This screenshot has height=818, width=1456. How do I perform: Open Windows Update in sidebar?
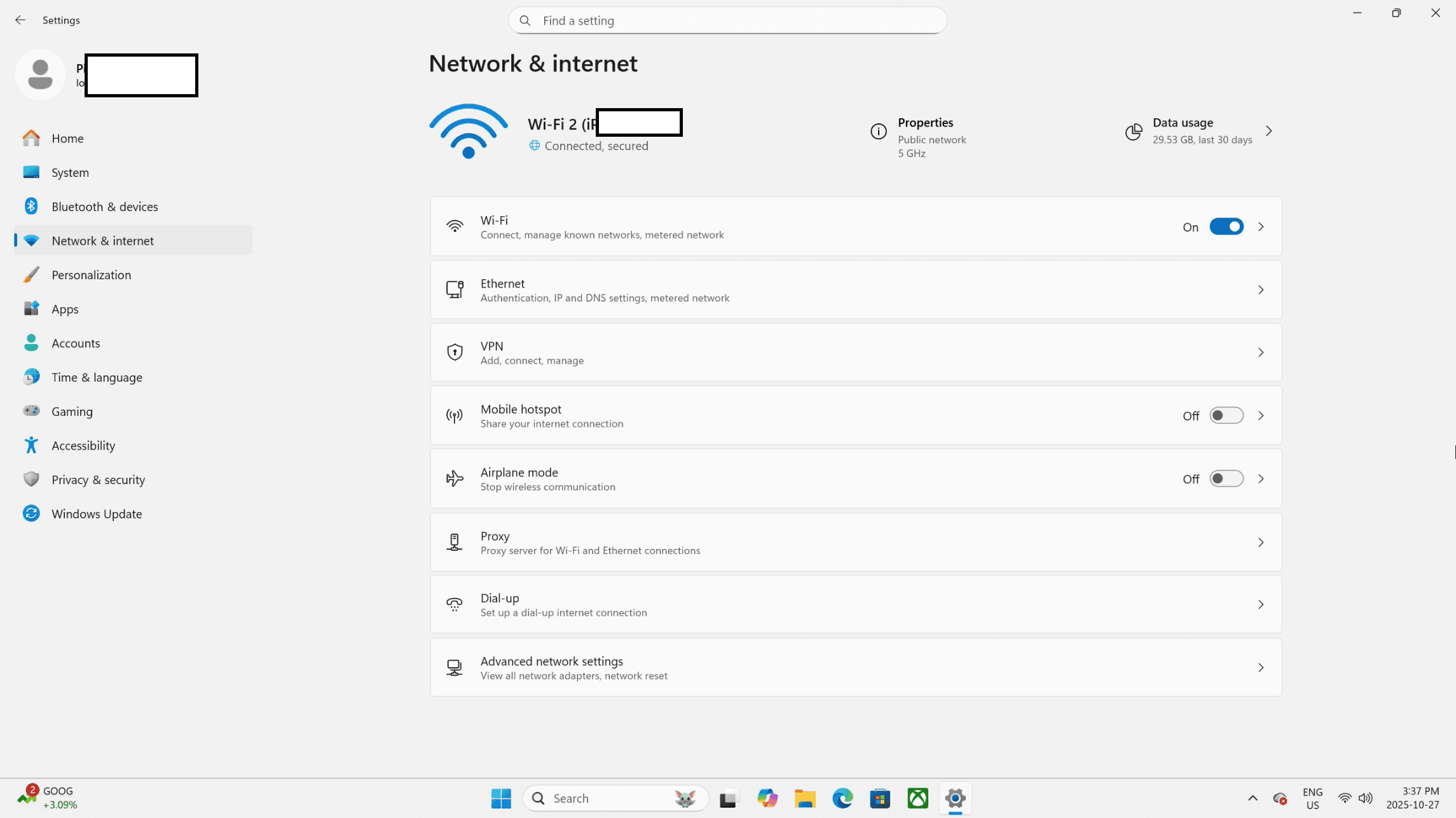coord(97,514)
